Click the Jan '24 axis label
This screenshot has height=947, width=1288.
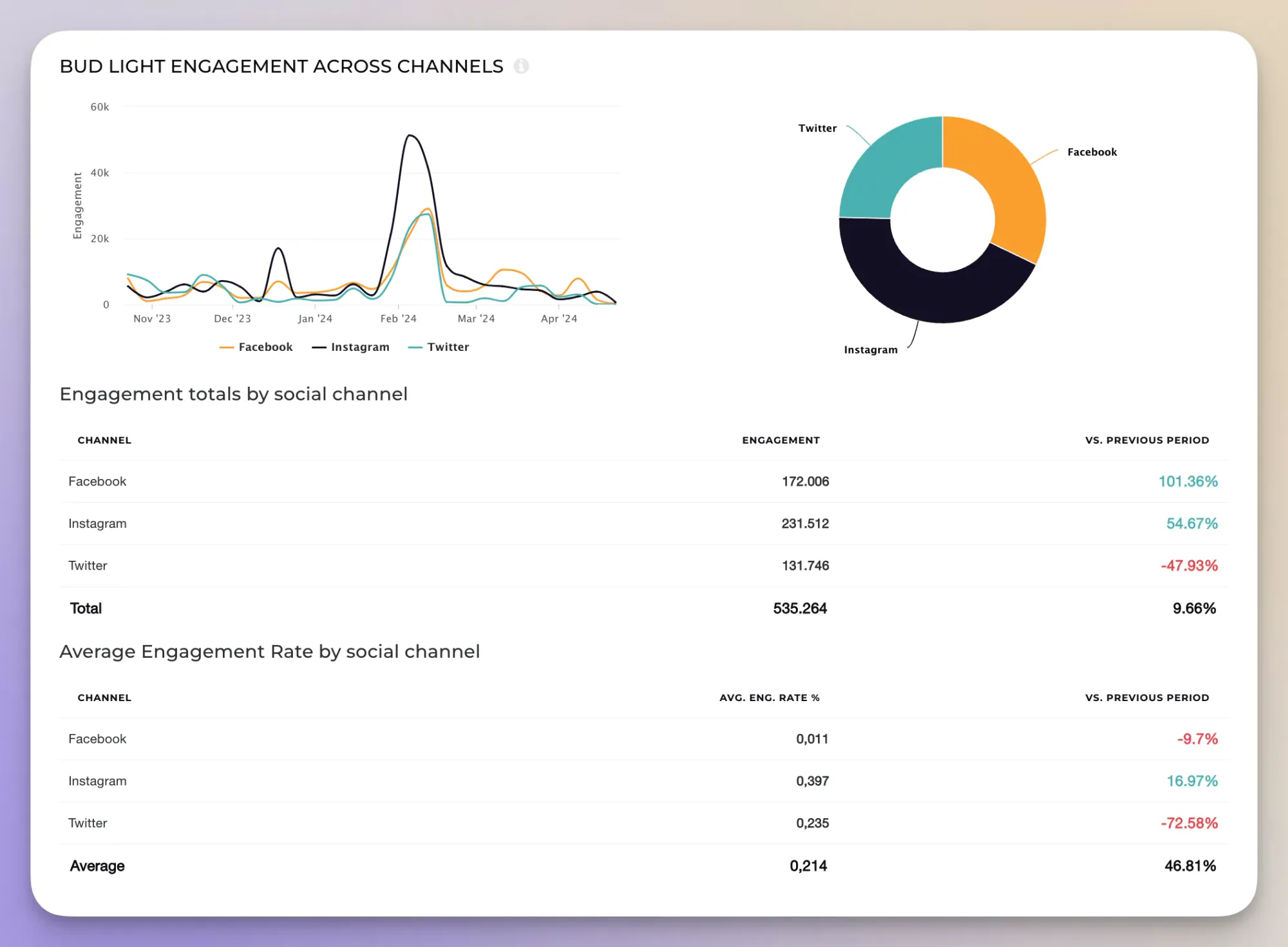pos(315,319)
